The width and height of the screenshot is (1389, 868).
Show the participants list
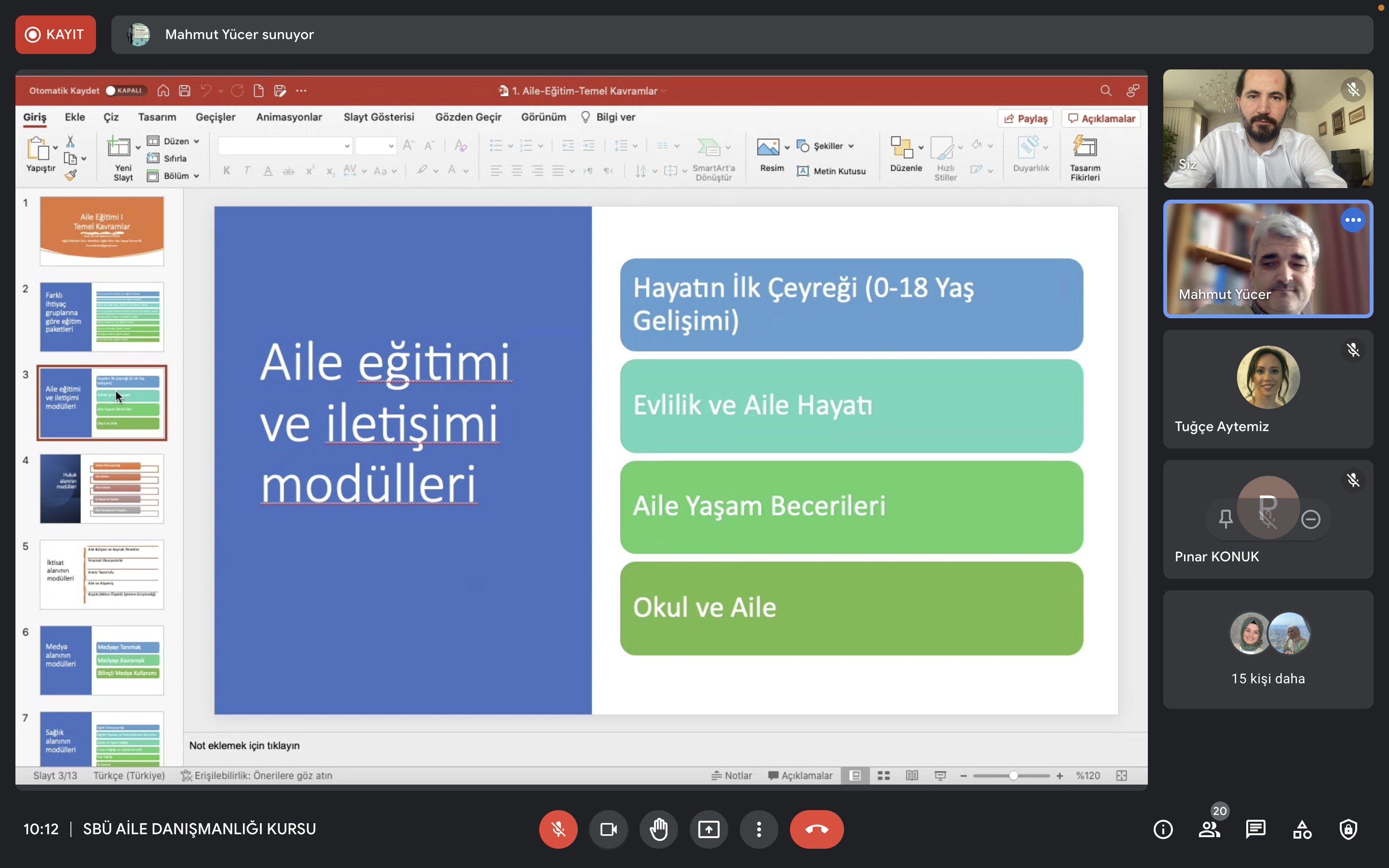point(1210,829)
